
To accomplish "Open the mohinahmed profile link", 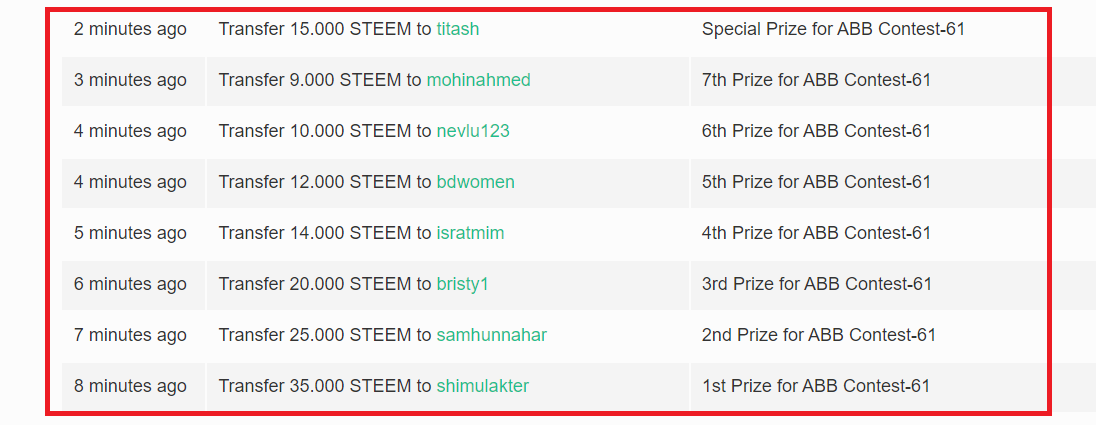I will [478, 80].
